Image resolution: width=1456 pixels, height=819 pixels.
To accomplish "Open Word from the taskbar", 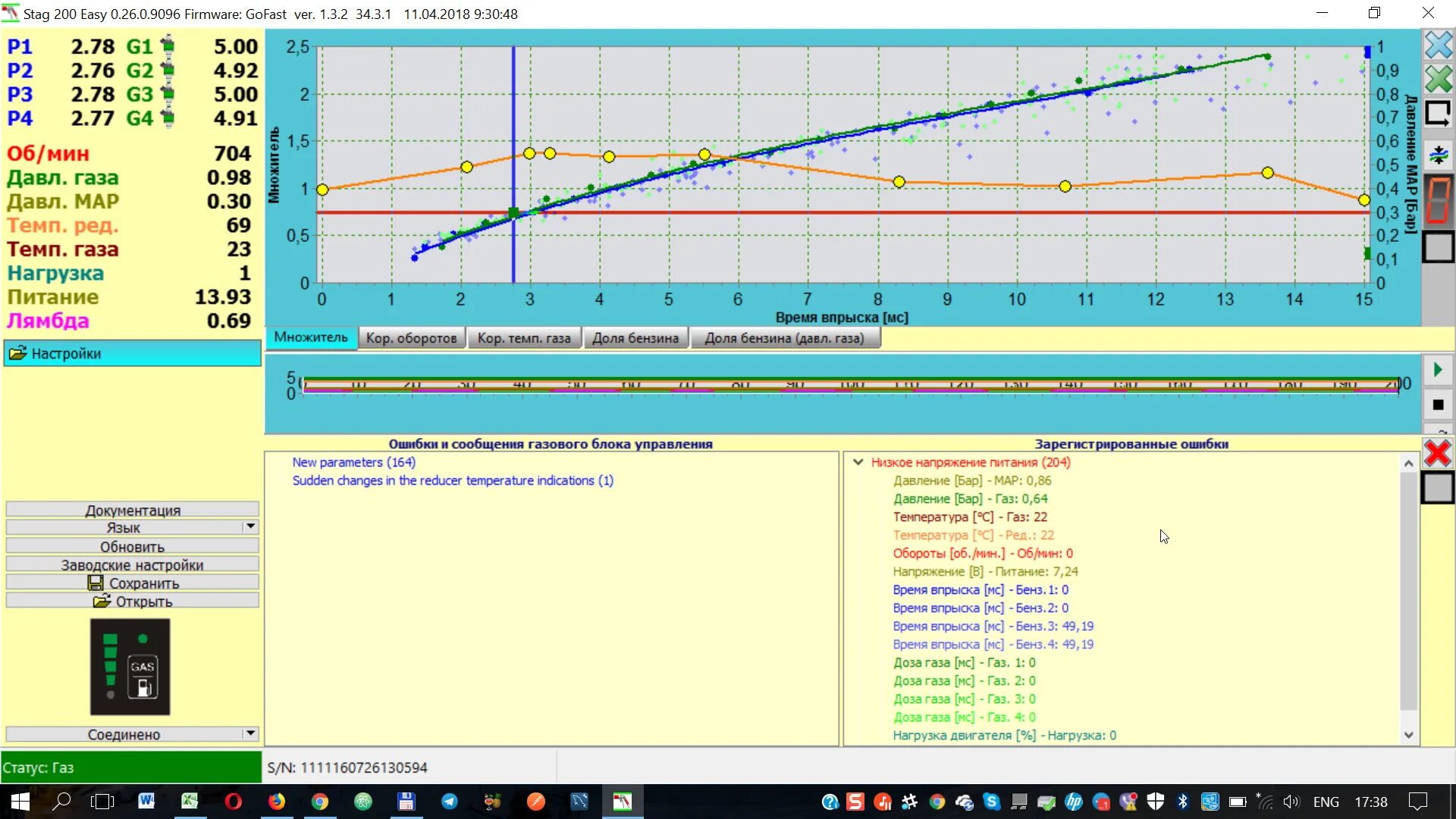I will click(146, 802).
